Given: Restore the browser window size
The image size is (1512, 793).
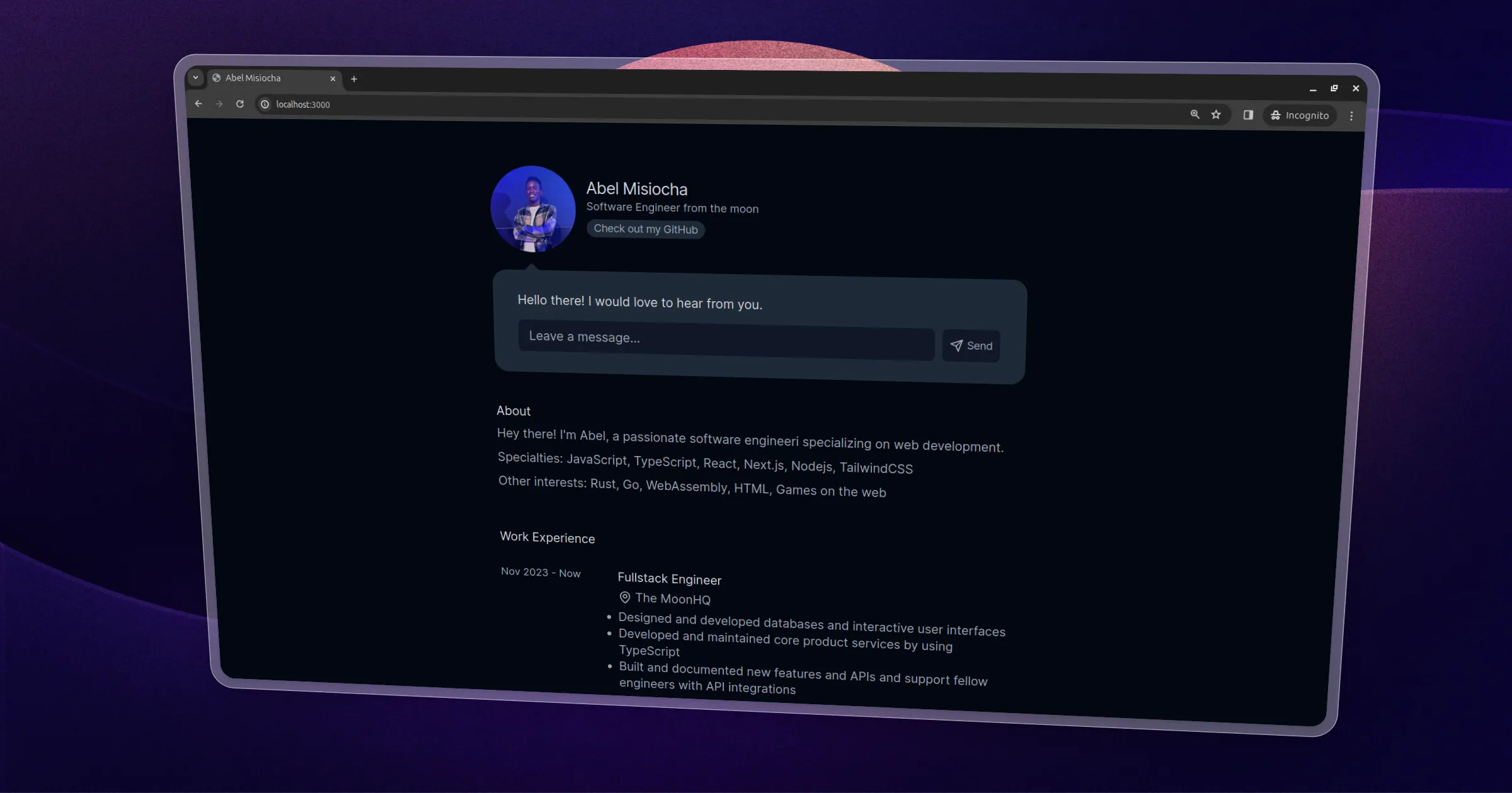Looking at the screenshot, I should click(x=1334, y=88).
